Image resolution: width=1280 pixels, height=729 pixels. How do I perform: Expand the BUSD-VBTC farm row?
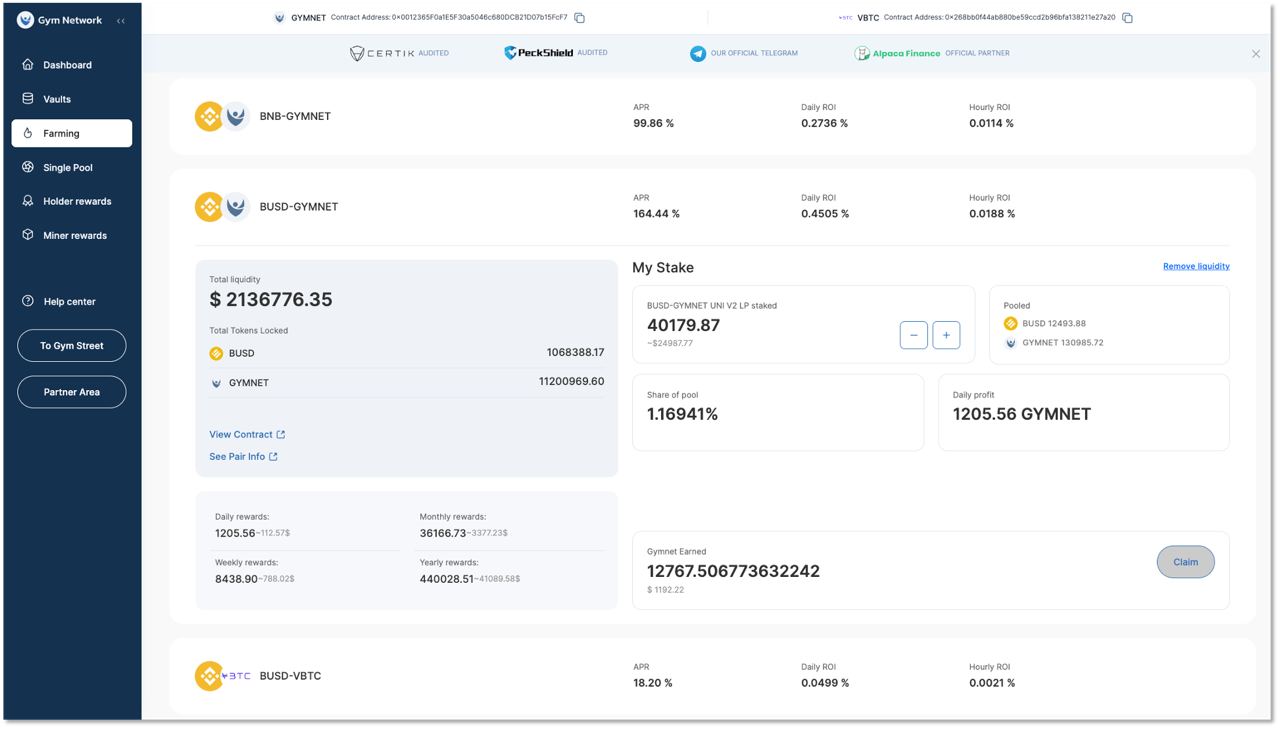click(290, 676)
